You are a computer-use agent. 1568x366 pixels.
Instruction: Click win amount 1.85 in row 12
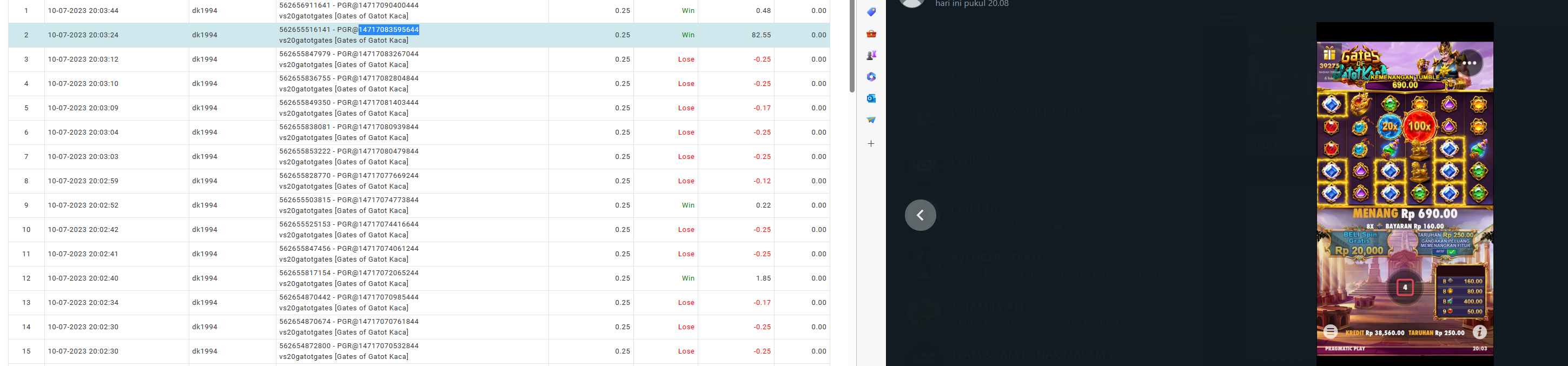(x=763, y=278)
